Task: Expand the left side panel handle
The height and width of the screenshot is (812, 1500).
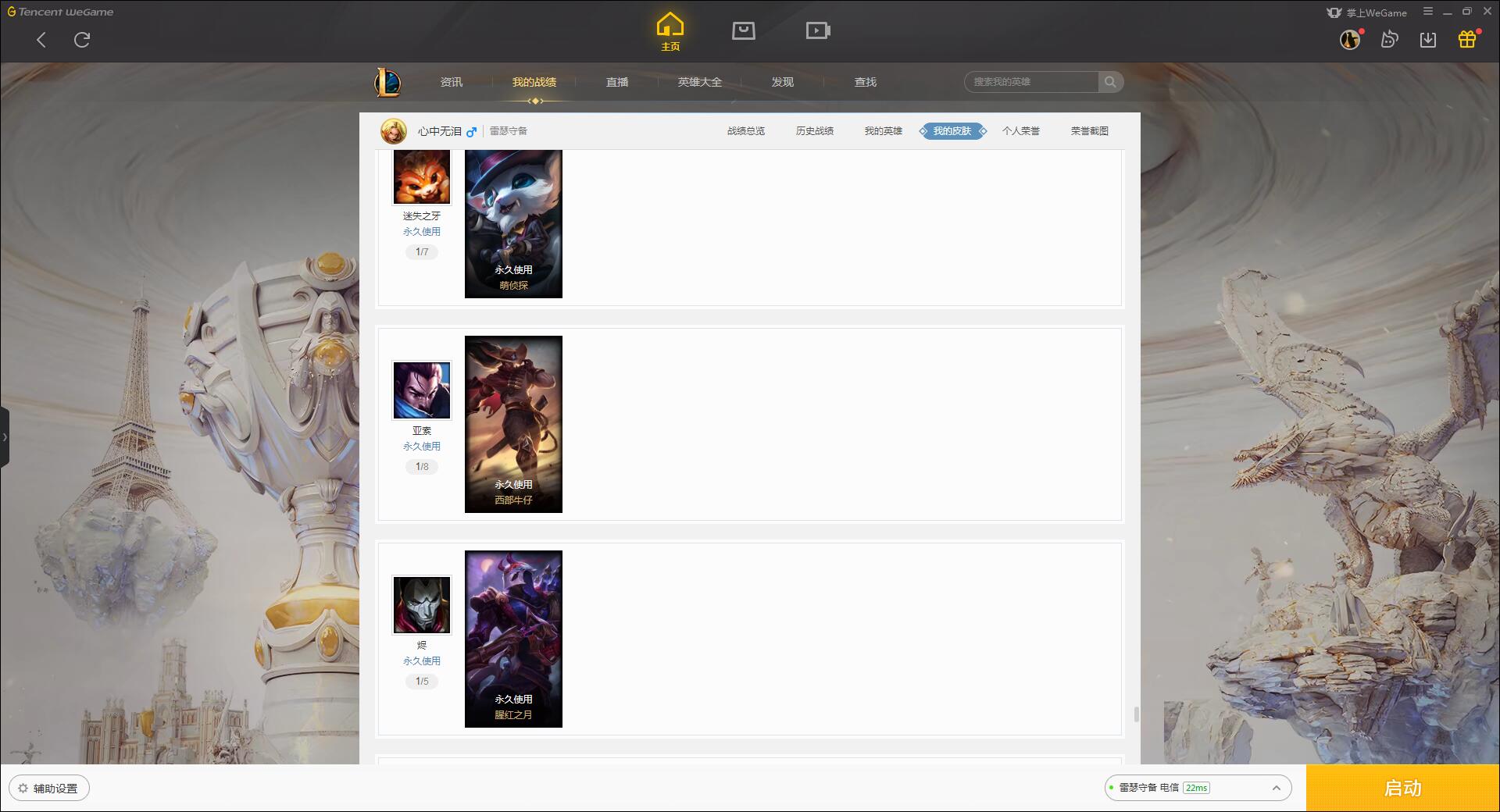Action: (5, 437)
